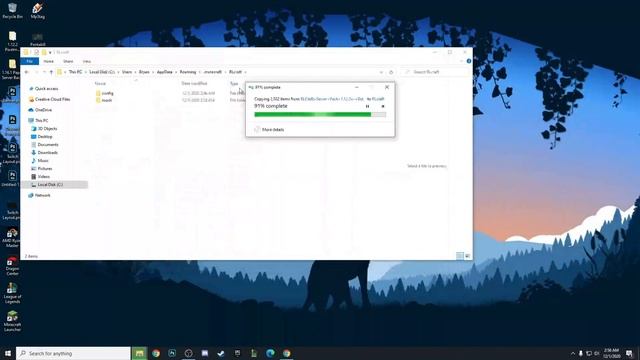Select Local Disk (C:) in navigation pane
The image size is (640, 360).
tap(54, 185)
